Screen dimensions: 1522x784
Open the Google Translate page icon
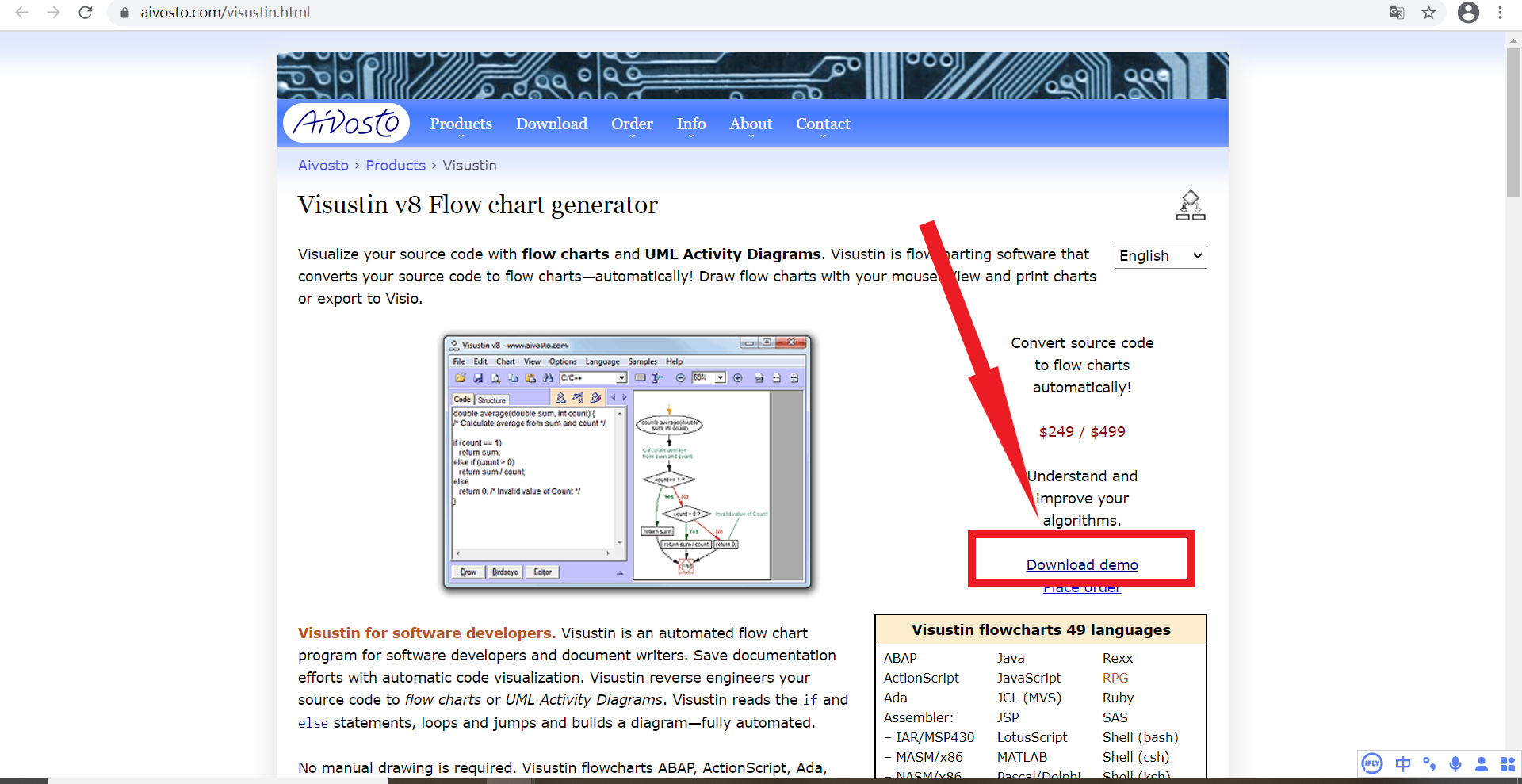pyautogui.click(x=1397, y=13)
